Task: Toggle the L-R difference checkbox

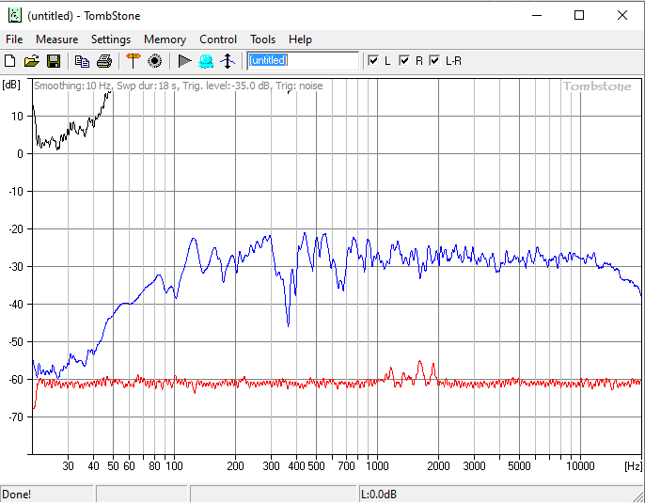Action: point(435,60)
